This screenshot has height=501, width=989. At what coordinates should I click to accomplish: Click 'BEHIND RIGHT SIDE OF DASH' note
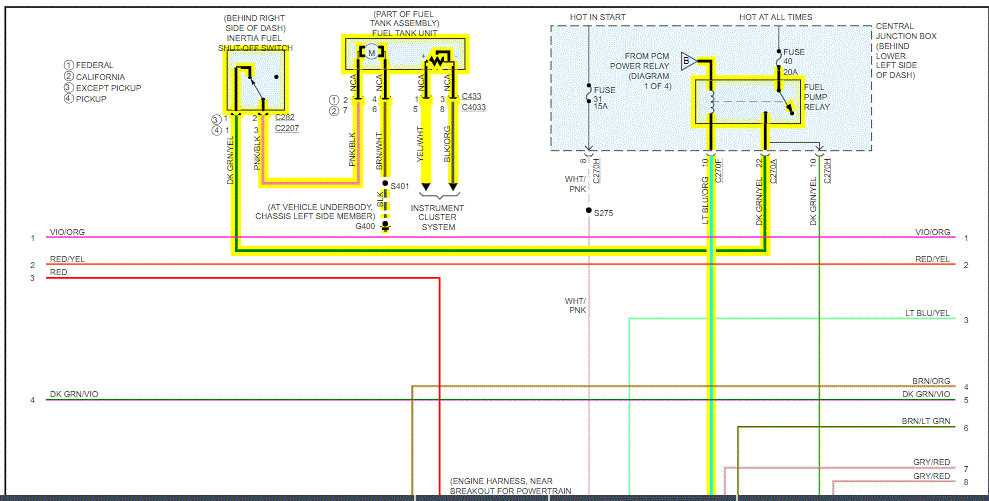254,23
